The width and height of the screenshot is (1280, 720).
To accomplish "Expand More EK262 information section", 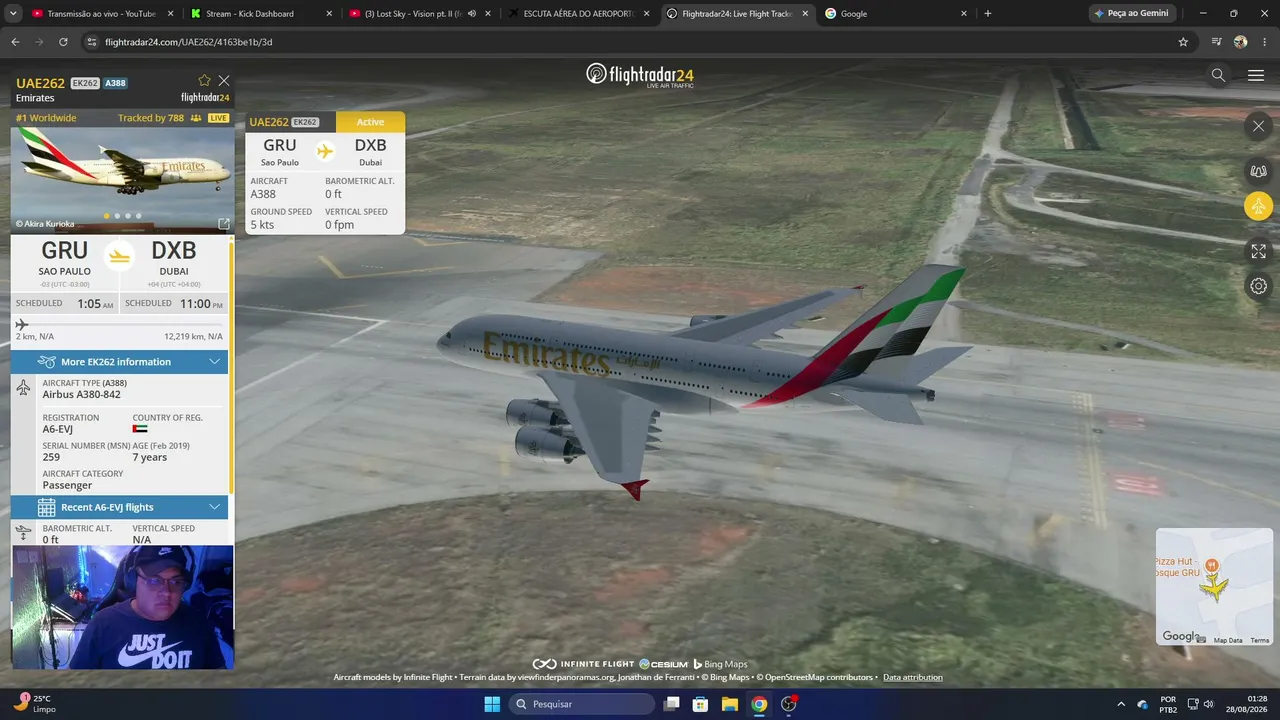I will (119, 362).
